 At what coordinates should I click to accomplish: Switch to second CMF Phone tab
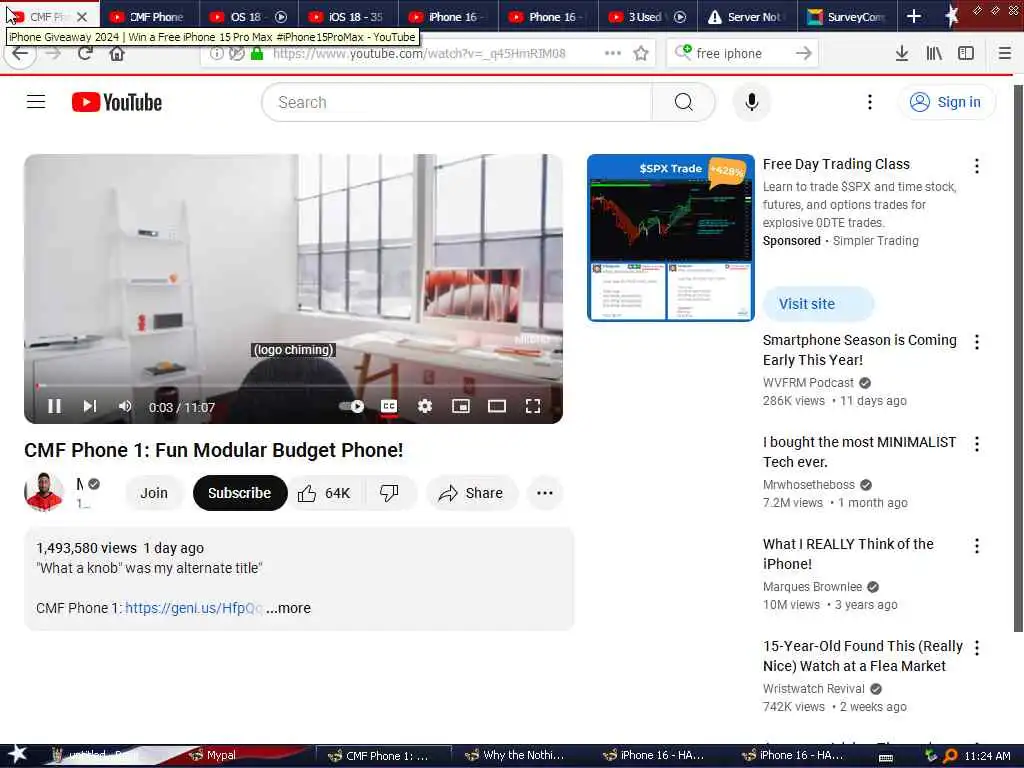click(x=149, y=17)
